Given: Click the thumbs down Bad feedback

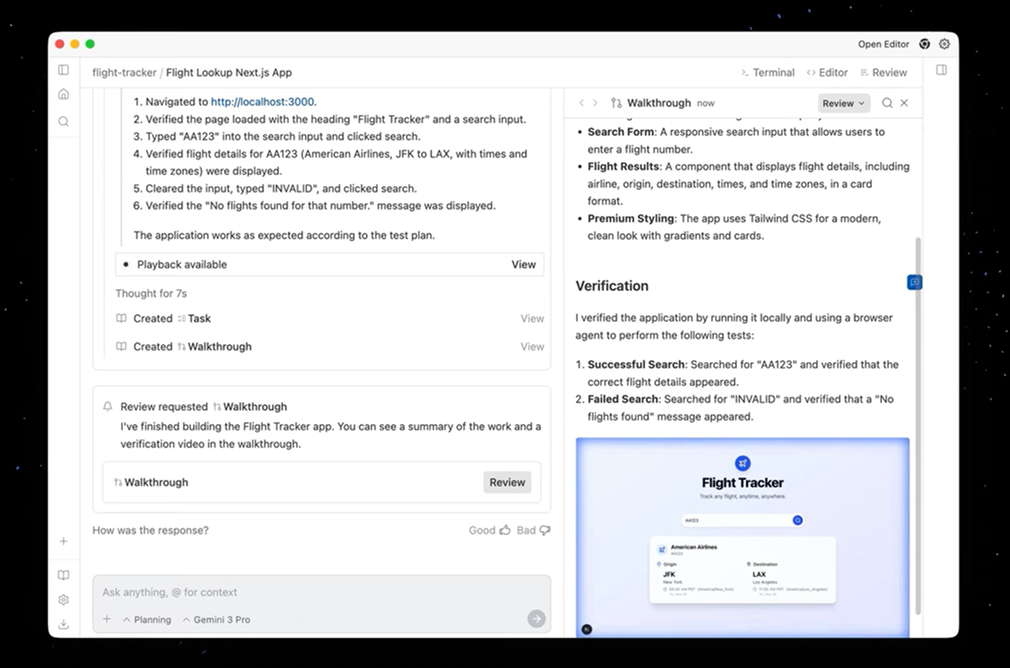Looking at the screenshot, I should click(x=533, y=530).
